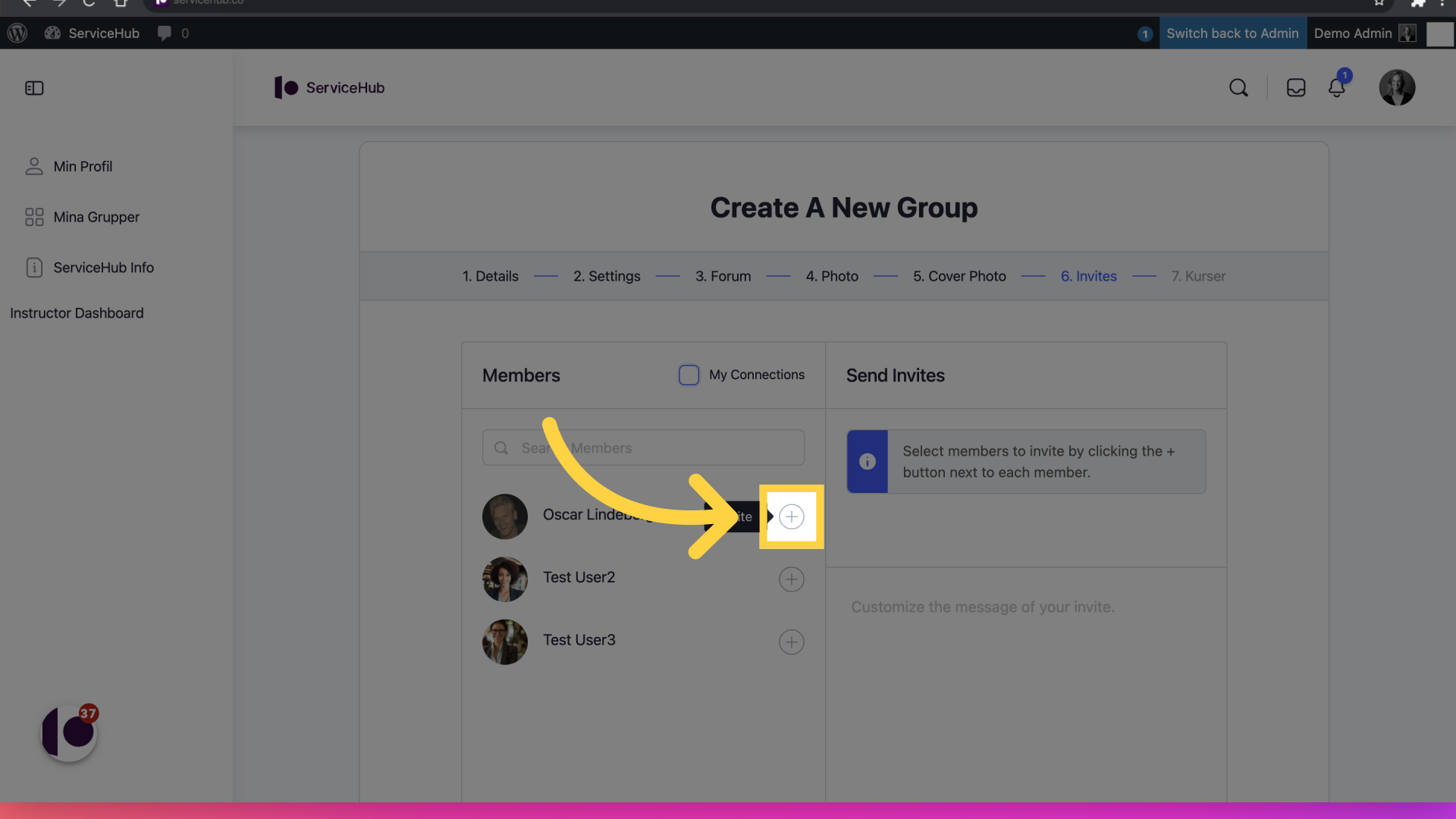This screenshot has height=819, width=1456.
Task: Select the 2. Settings tab
Action: pos(607,277)
